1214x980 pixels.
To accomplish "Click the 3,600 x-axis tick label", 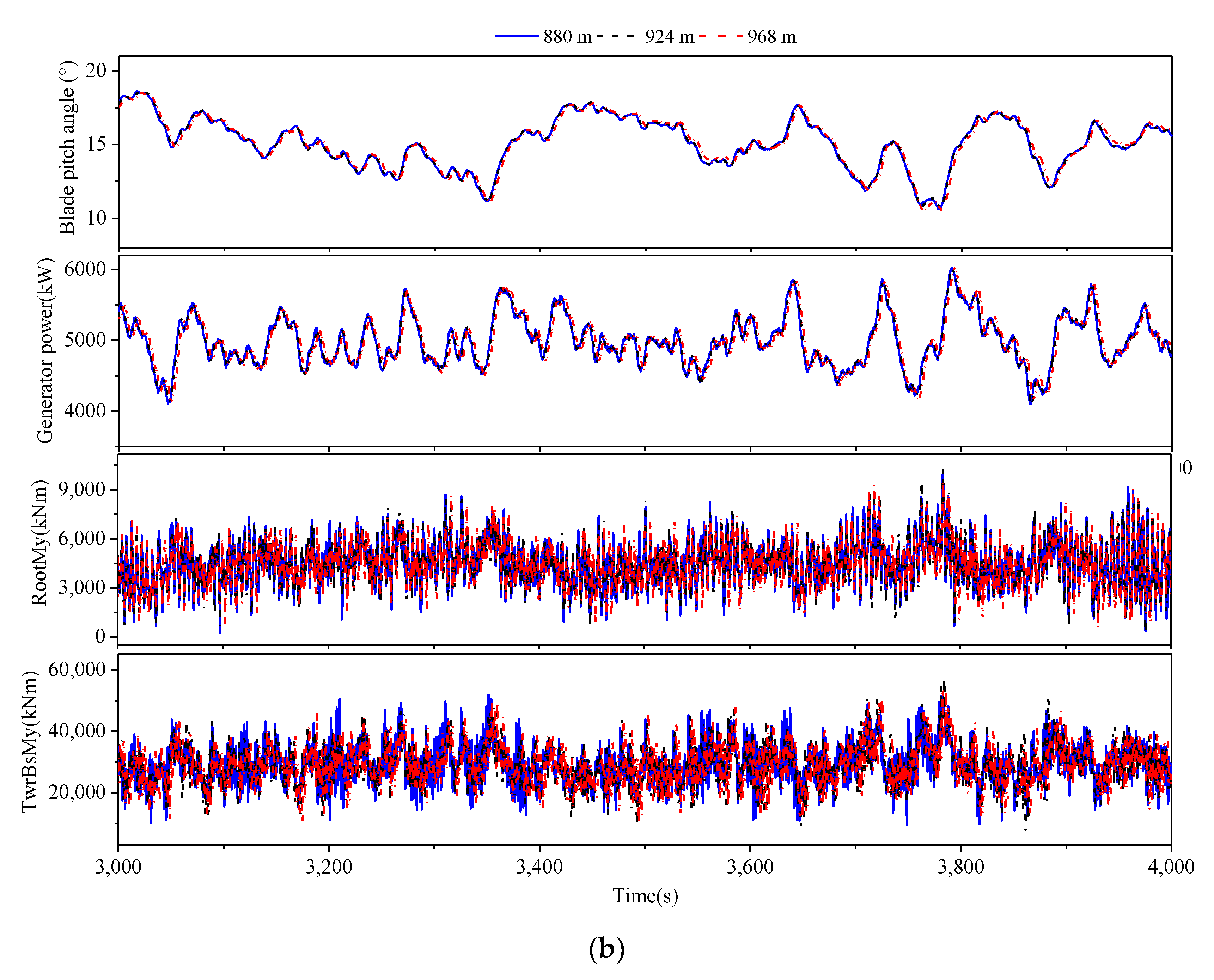I will click(x=750, y=866).
